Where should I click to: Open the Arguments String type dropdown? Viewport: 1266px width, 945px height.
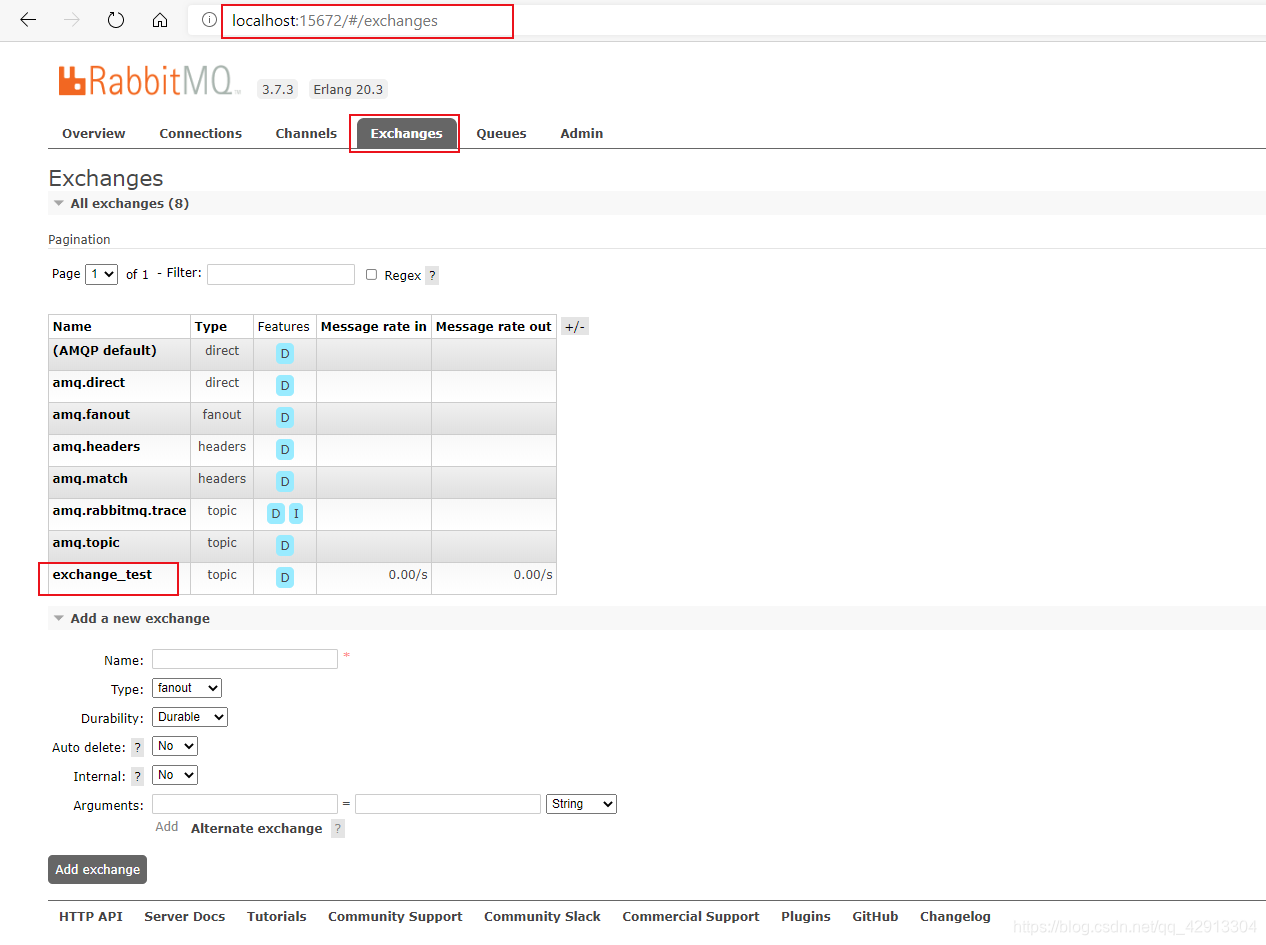click(x=581, y=804)
